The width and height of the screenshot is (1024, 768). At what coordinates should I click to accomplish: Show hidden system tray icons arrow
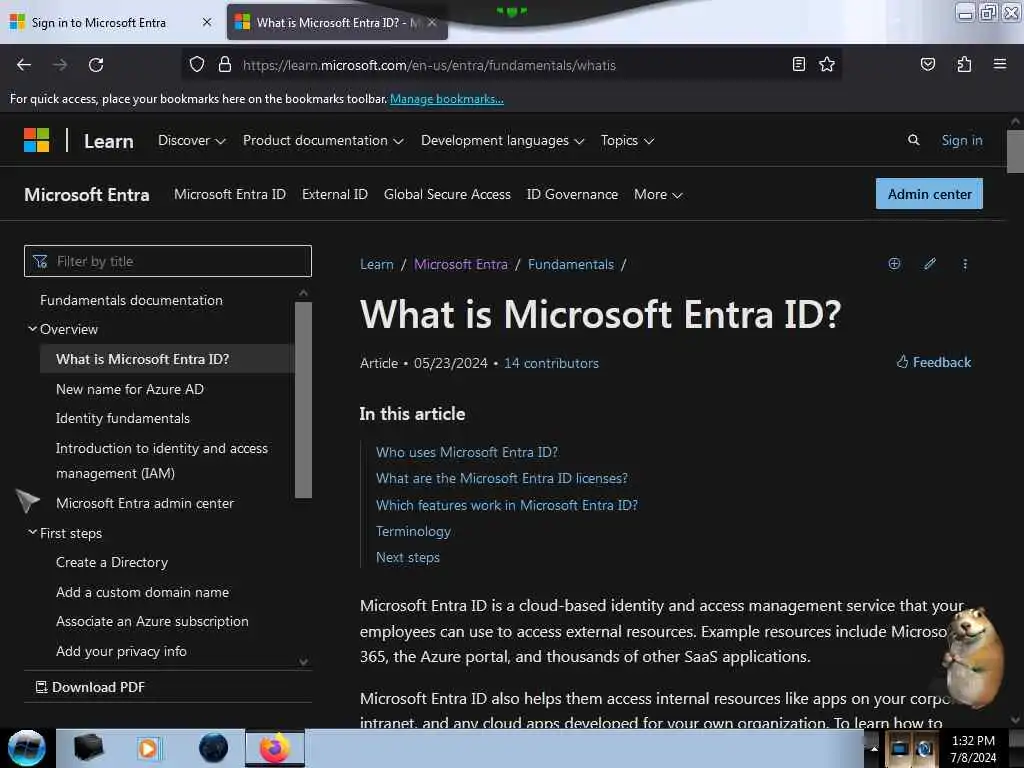[874, 748]
